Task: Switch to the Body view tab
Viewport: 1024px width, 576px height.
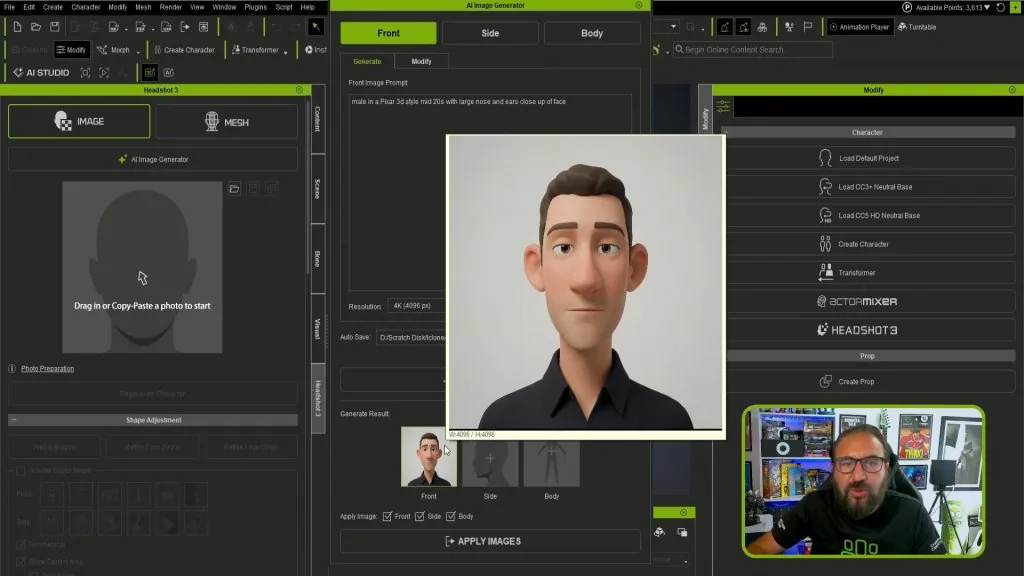Action: pos(592,33)
